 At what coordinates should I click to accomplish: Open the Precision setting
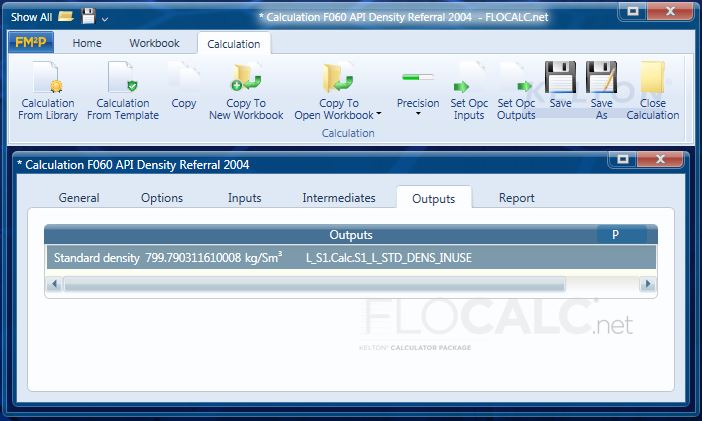point(418,89)
